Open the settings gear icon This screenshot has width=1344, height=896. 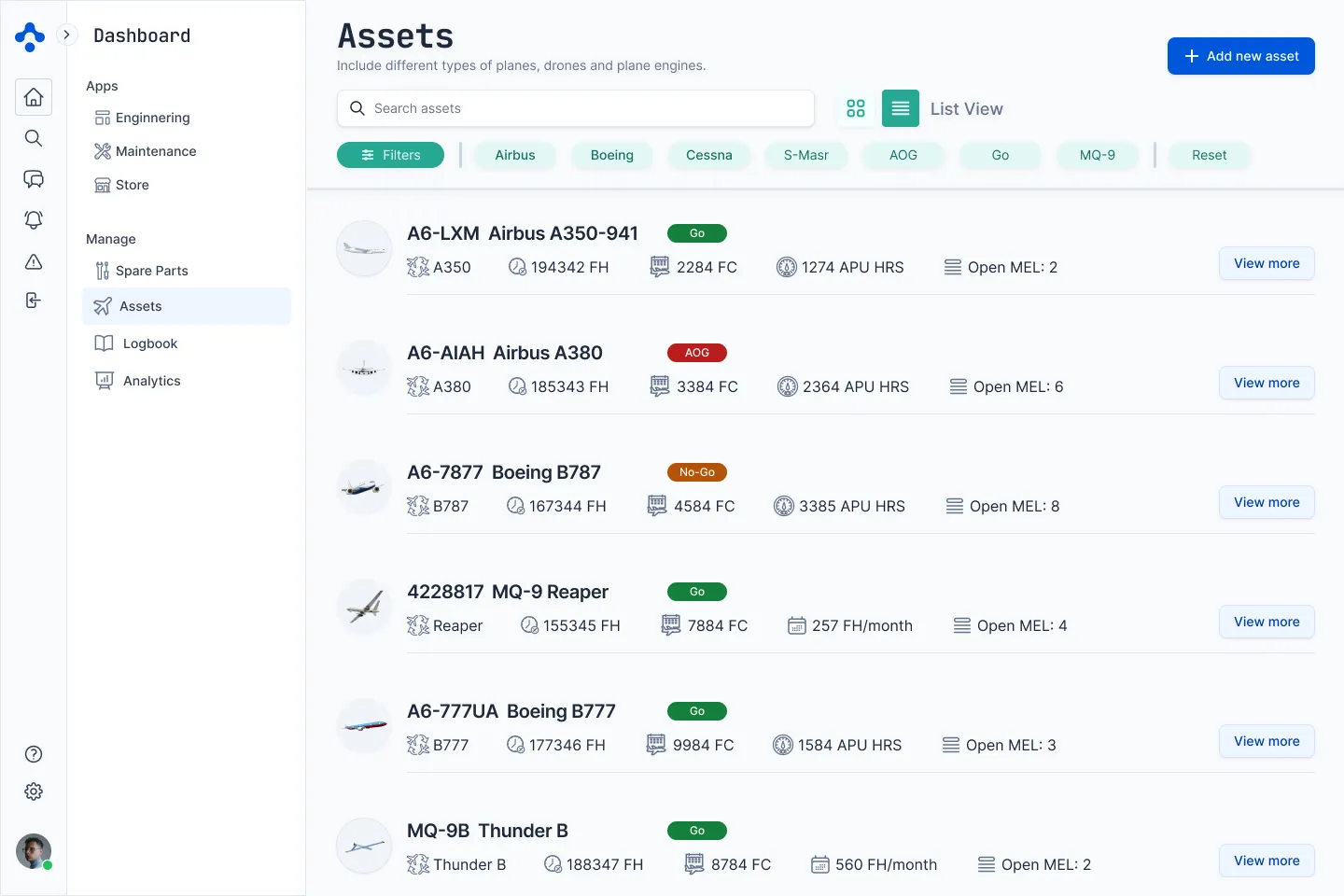point(34,791)
